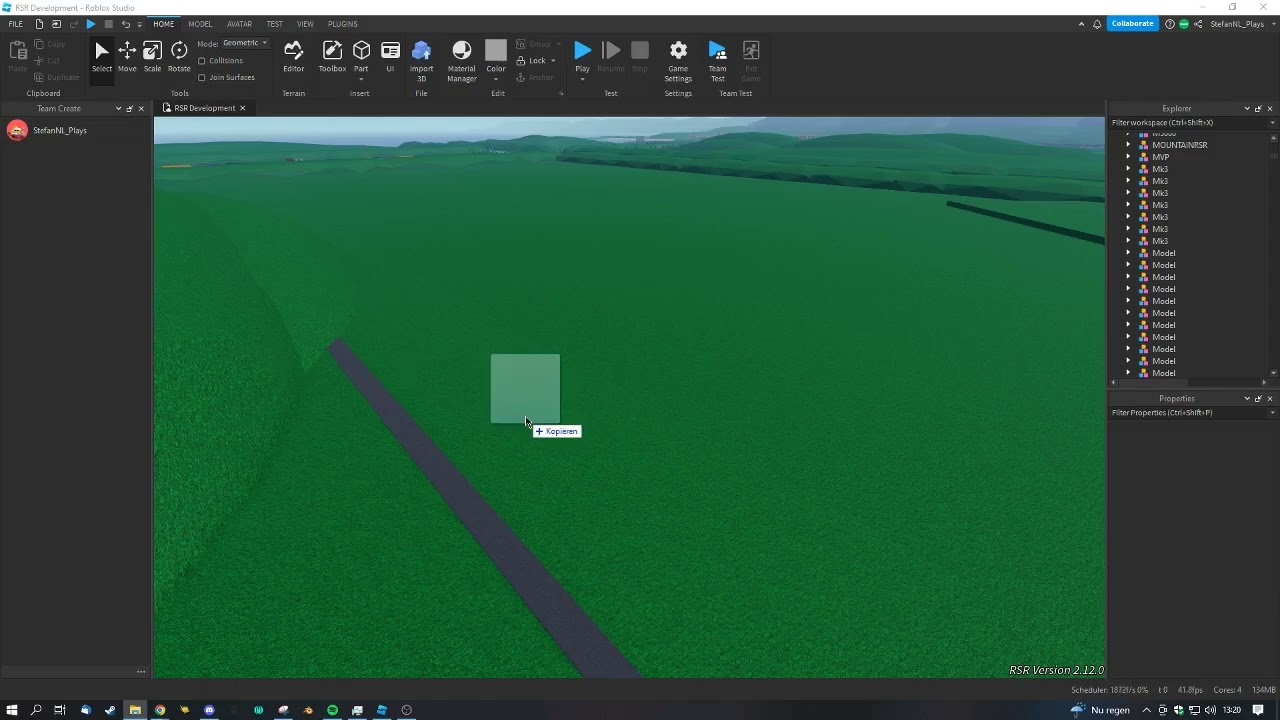This screenshot has width=1280, height=720.
Task: Open the Terrain Editor
Action: [x=293, y=57]
